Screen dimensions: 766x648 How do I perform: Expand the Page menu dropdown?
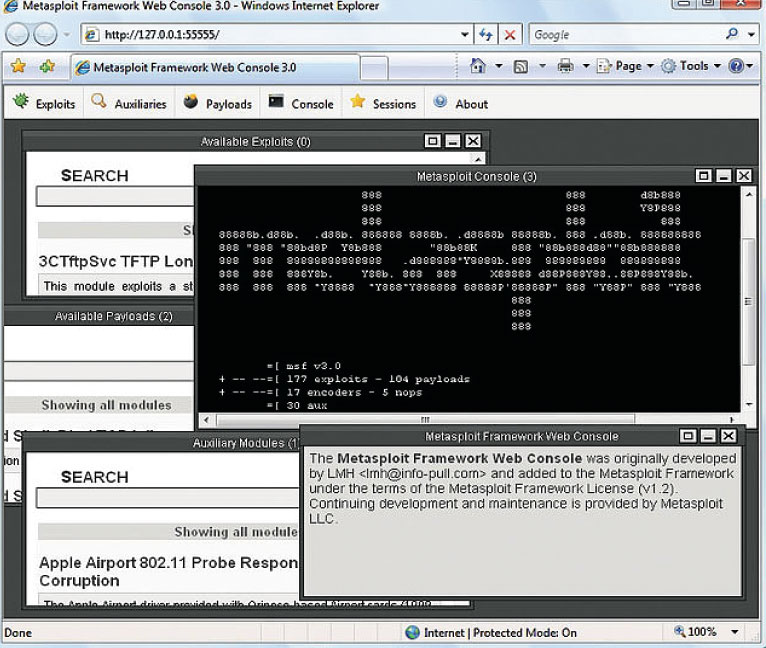[649, 67]
